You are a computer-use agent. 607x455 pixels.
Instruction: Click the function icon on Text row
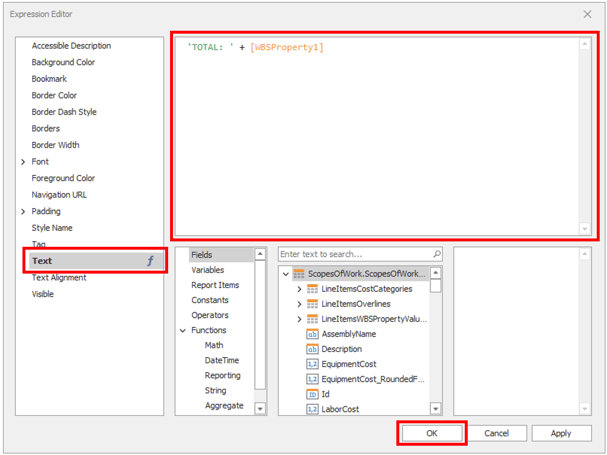click(150, 261)
